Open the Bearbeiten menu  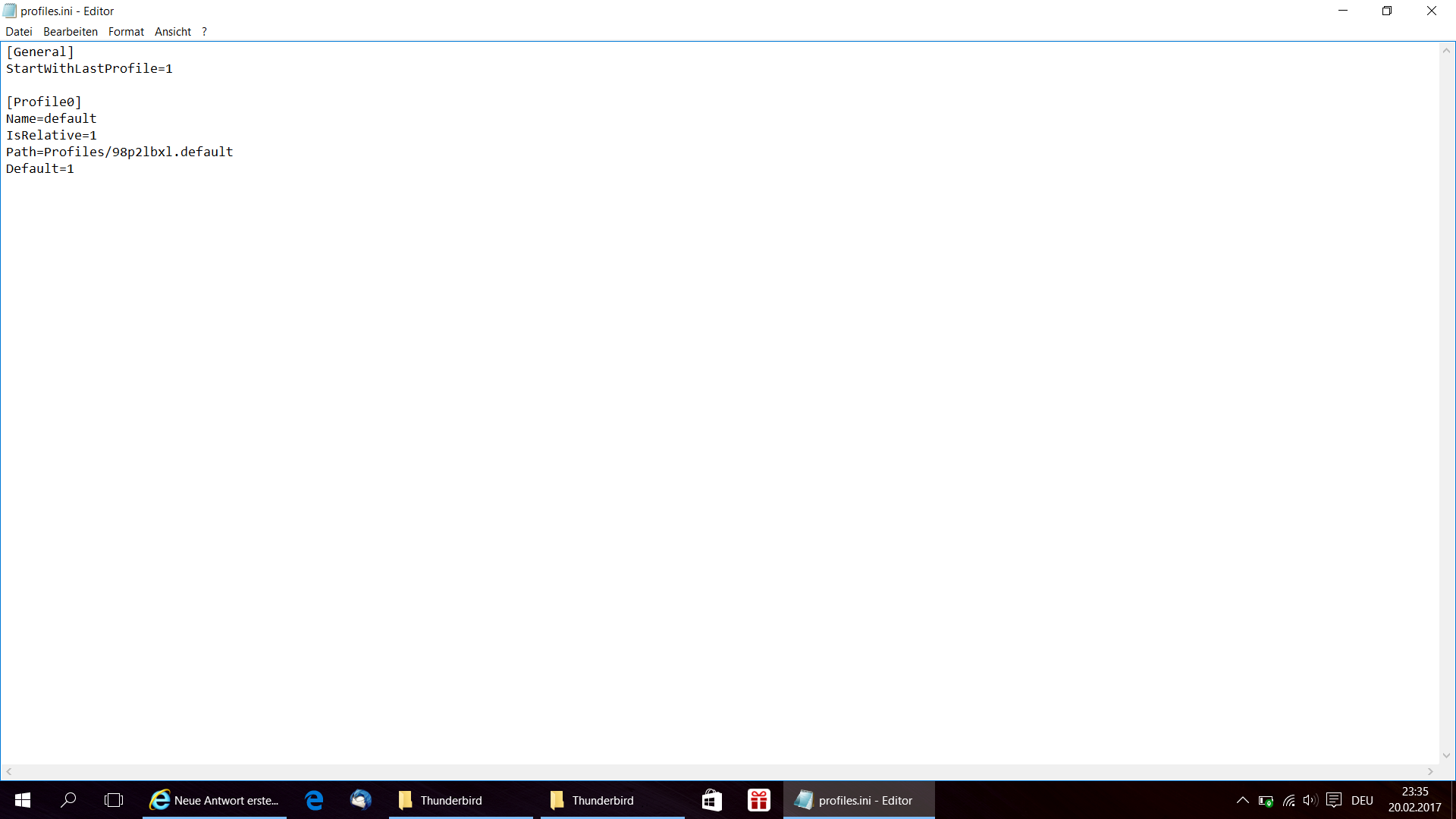click(70, 32)
